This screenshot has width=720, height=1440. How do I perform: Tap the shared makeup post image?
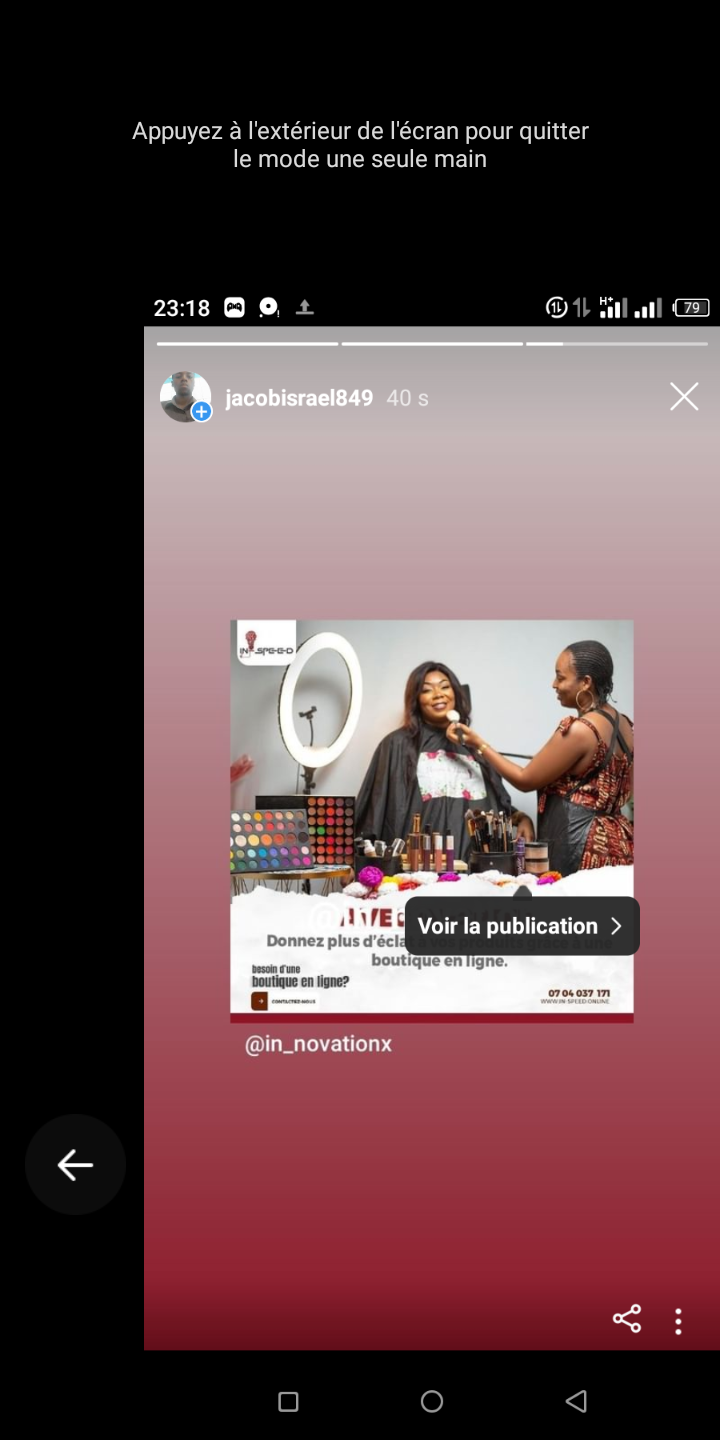432,821
